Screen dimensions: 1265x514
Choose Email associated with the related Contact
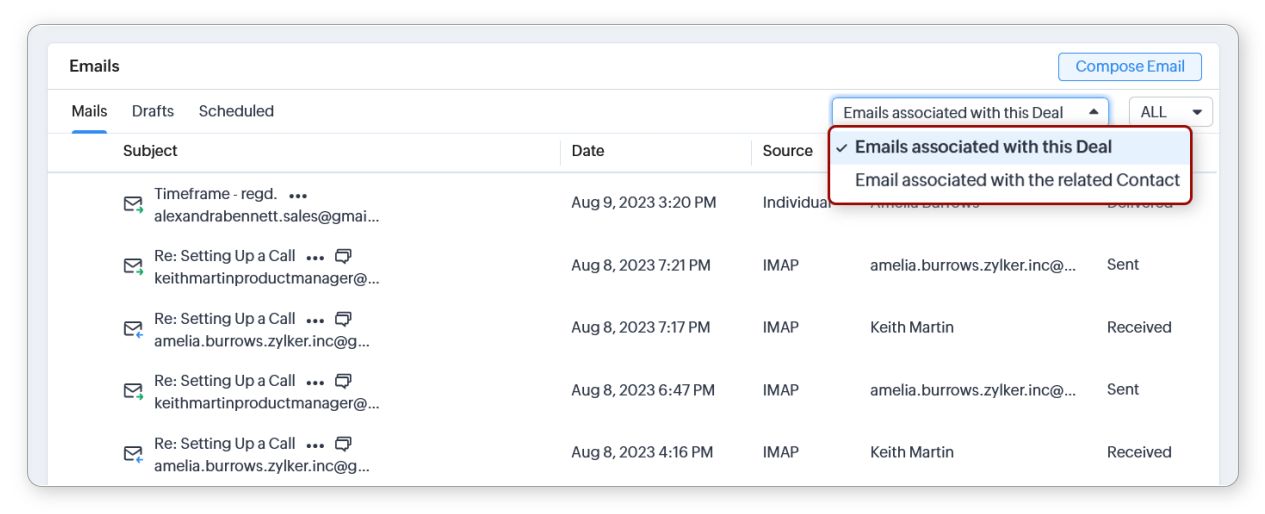point(1017,181)
